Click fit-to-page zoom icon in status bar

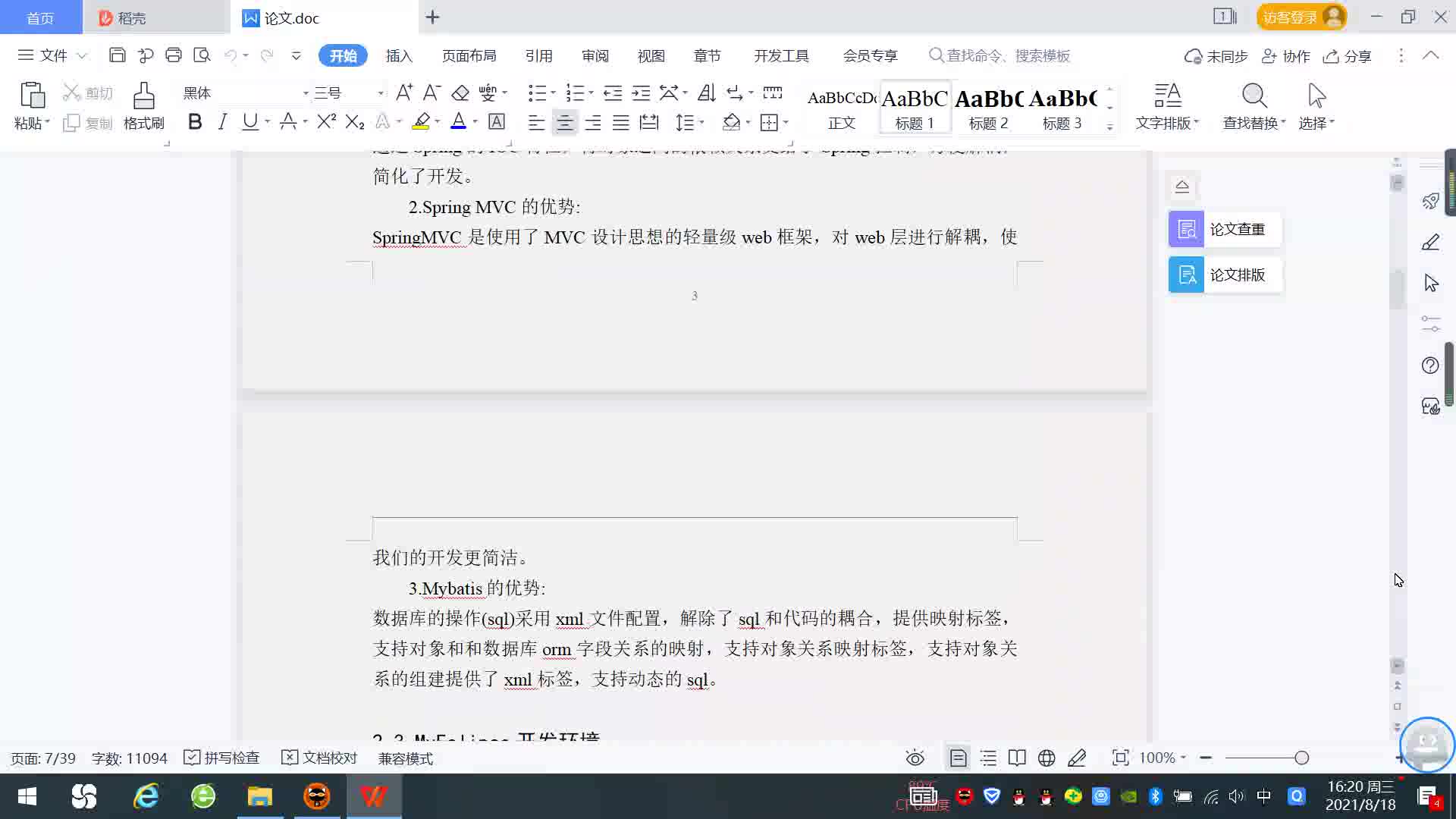pyautogui.click(x=1120, y=758)
